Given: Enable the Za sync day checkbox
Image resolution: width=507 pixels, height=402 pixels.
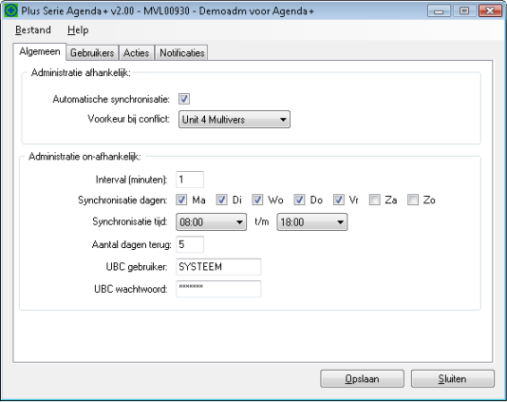Looking at the screenshot, I should pos(374,200).
